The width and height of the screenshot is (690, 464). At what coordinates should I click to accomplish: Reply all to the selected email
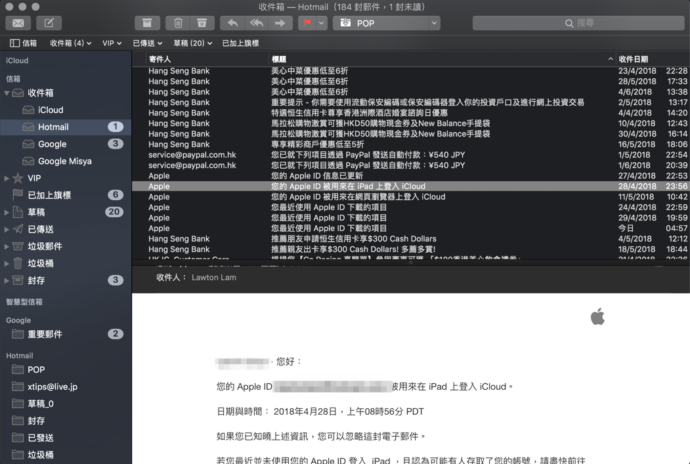(257, 23)
